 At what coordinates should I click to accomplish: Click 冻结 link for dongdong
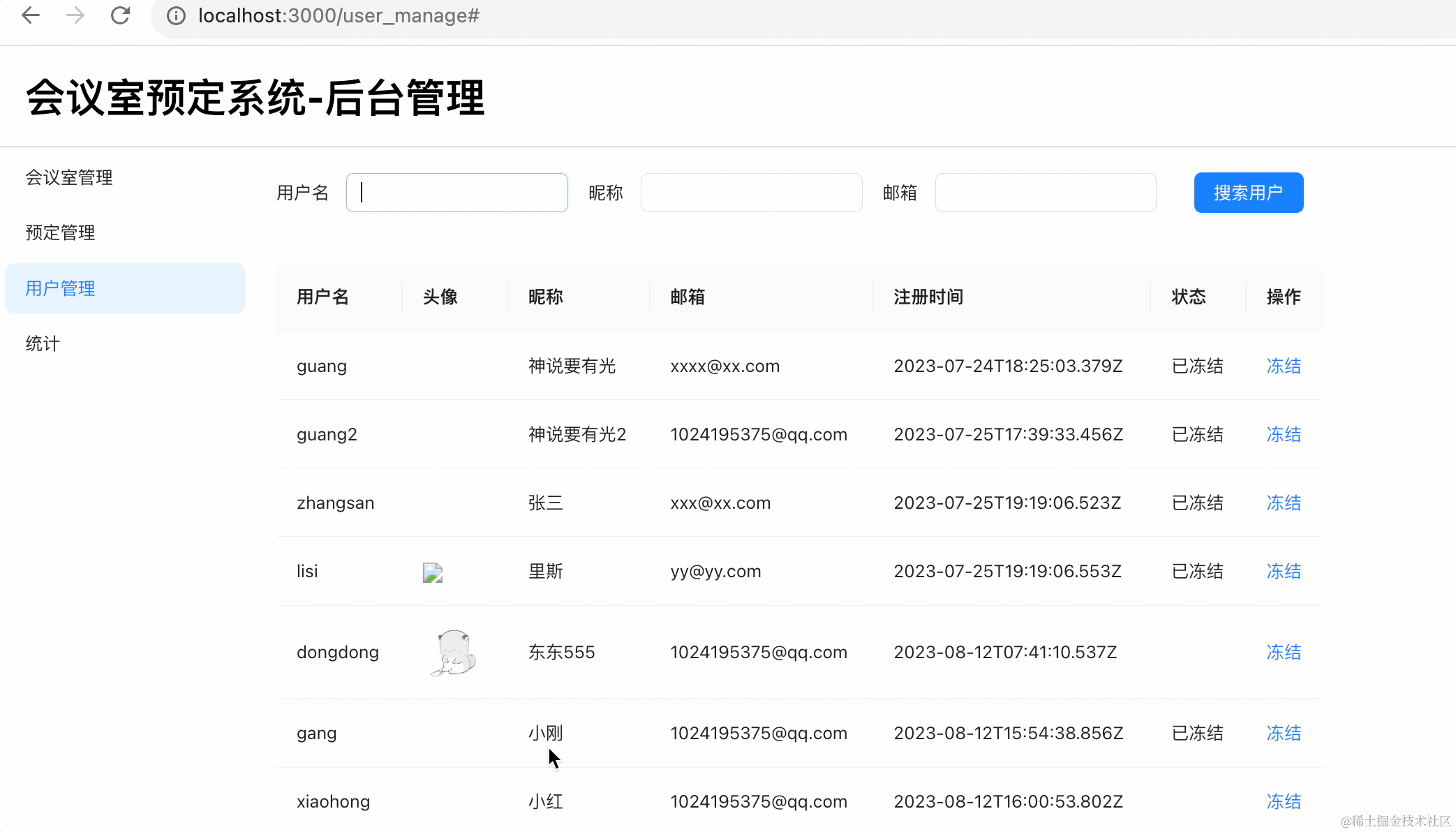coord(1284,652)
